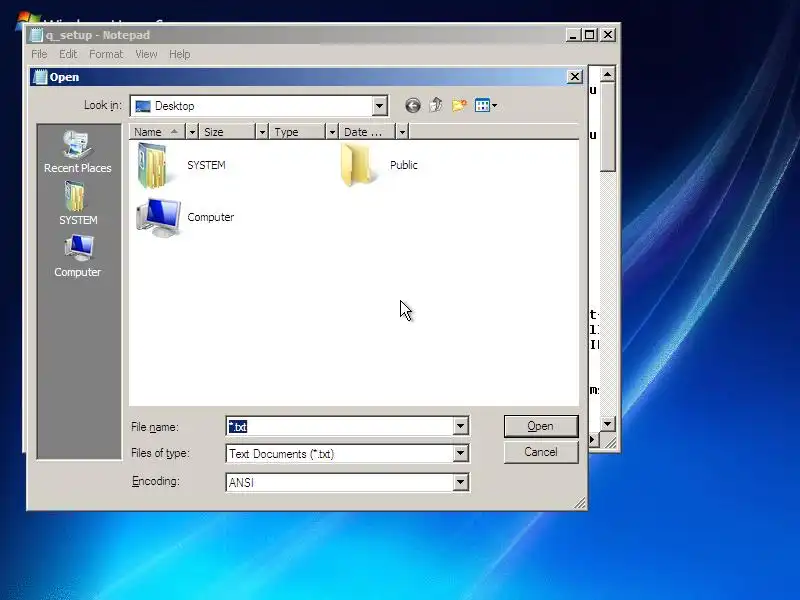Sort by the Name column header
This screenshot has width=800, height=600.
pos(157,132)
